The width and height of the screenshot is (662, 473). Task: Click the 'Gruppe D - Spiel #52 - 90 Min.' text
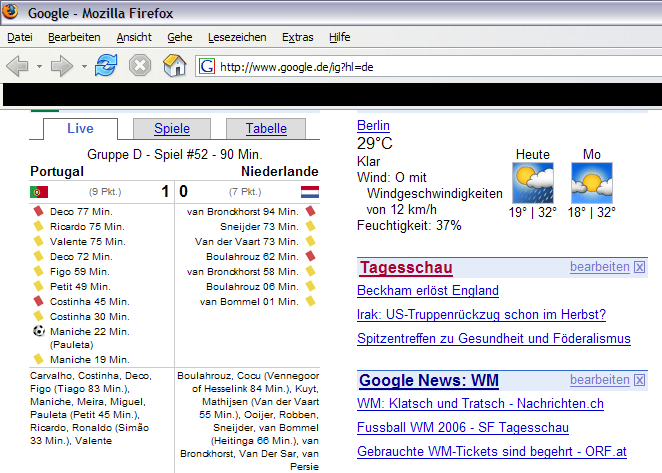point(175,154)
